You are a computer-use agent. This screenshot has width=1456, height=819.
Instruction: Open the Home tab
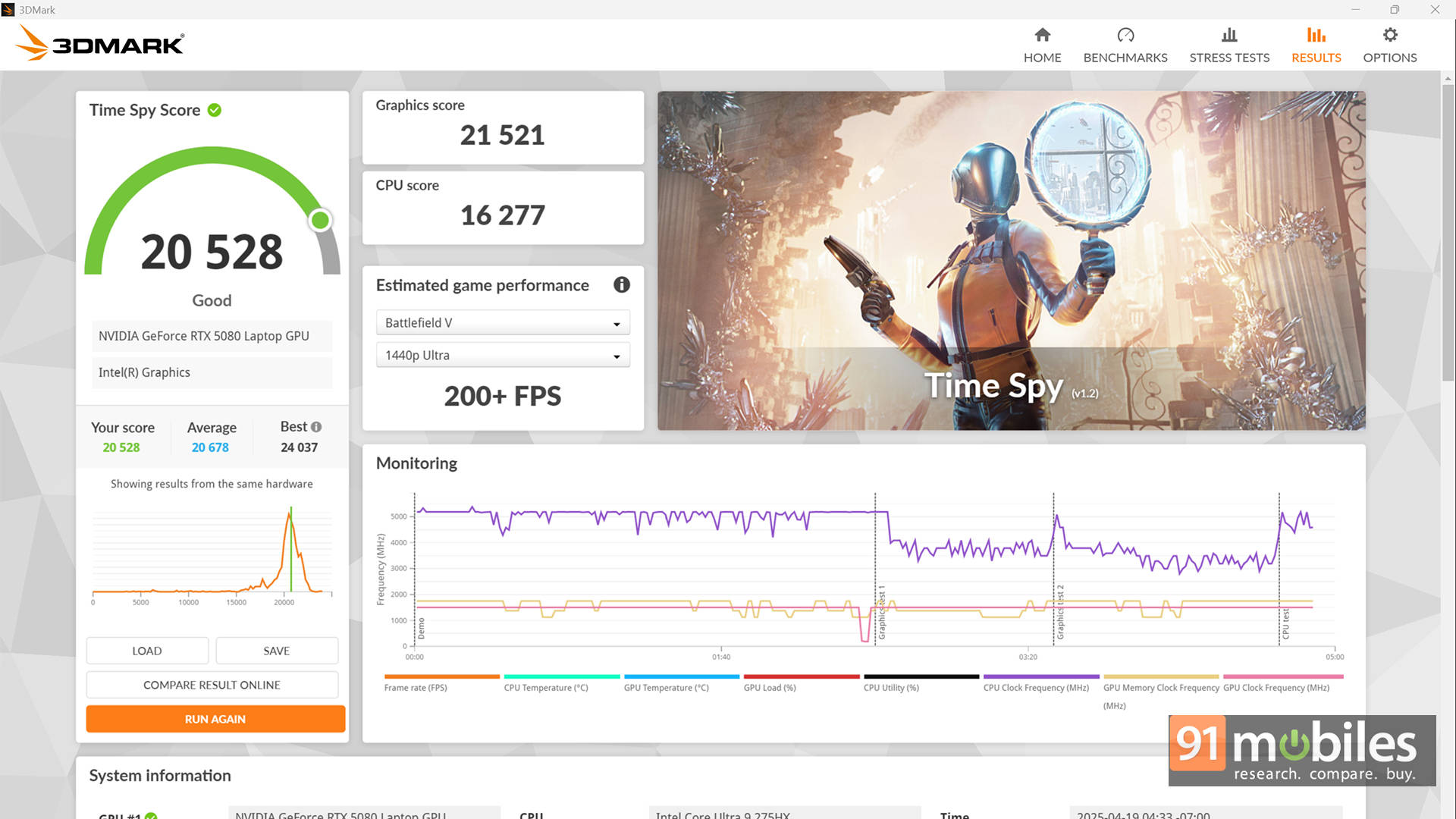pyautogui.click(x=1042, y=45)
